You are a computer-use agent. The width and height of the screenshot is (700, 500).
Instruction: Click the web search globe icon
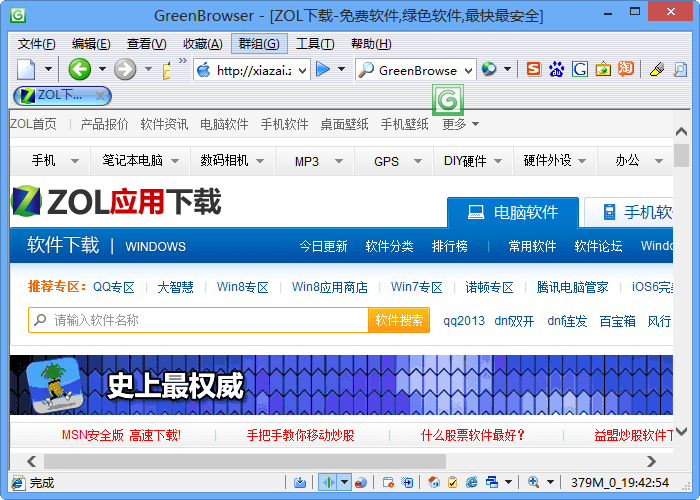[489, 69]
